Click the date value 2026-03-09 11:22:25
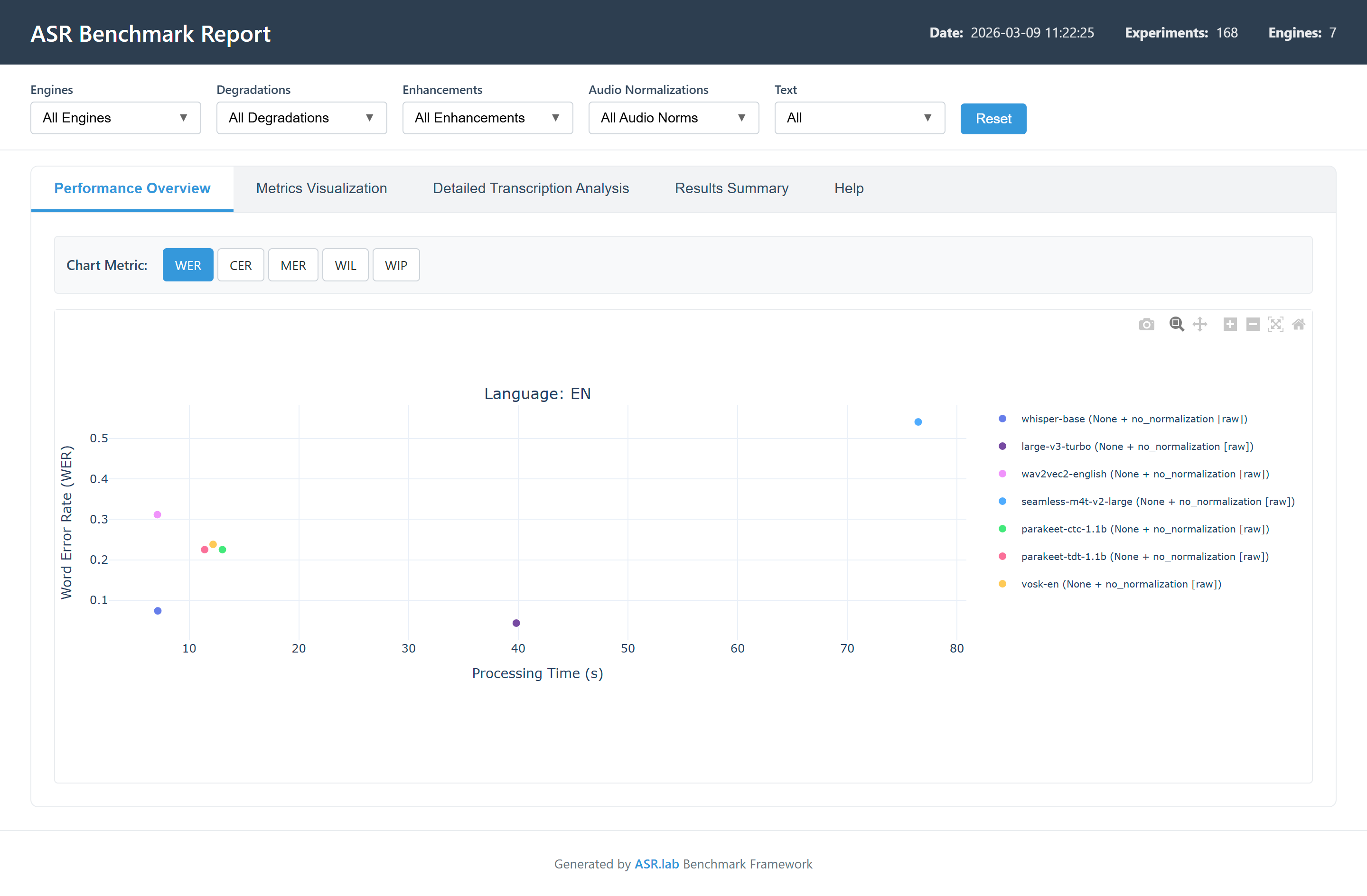1367x896 pixels. point(1032,33)
